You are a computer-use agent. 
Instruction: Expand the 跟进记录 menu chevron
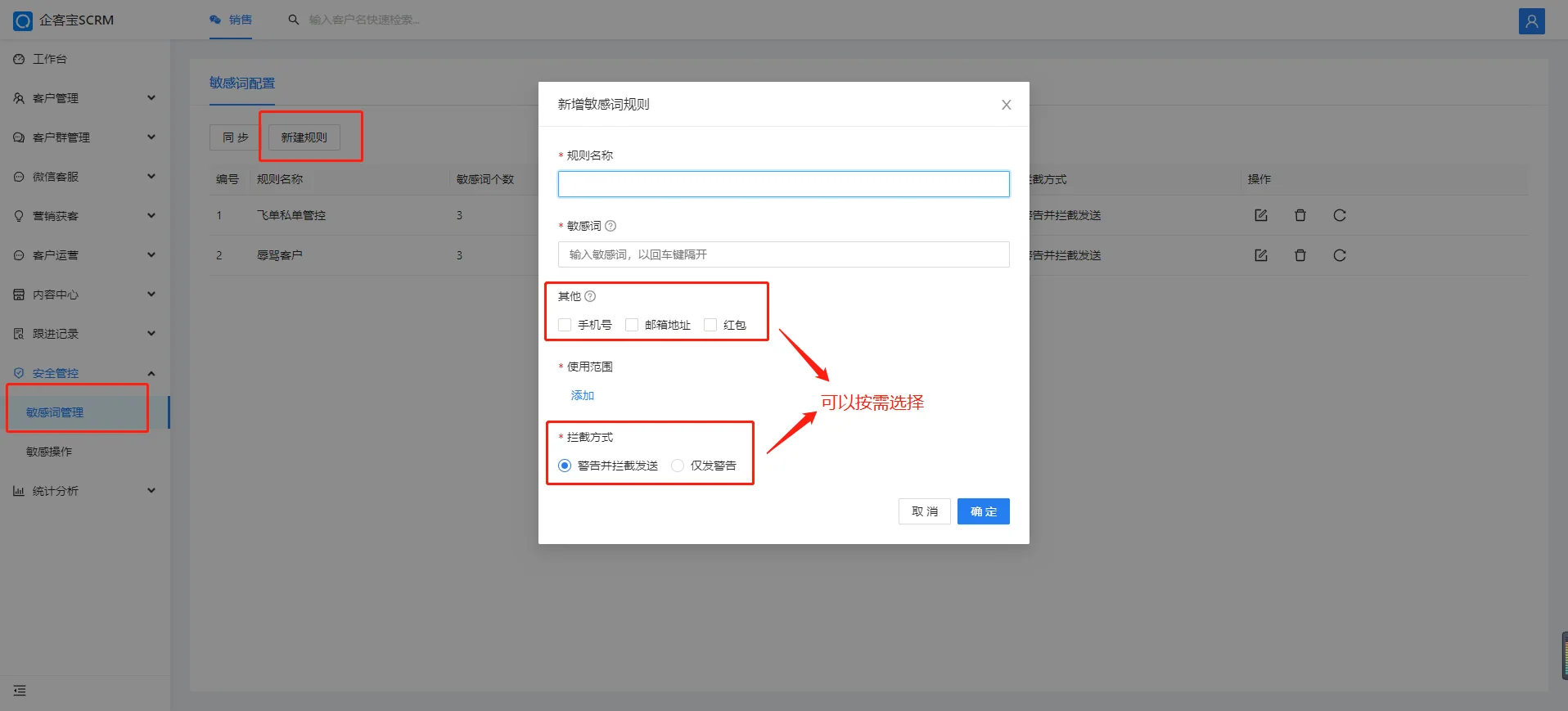151,334
